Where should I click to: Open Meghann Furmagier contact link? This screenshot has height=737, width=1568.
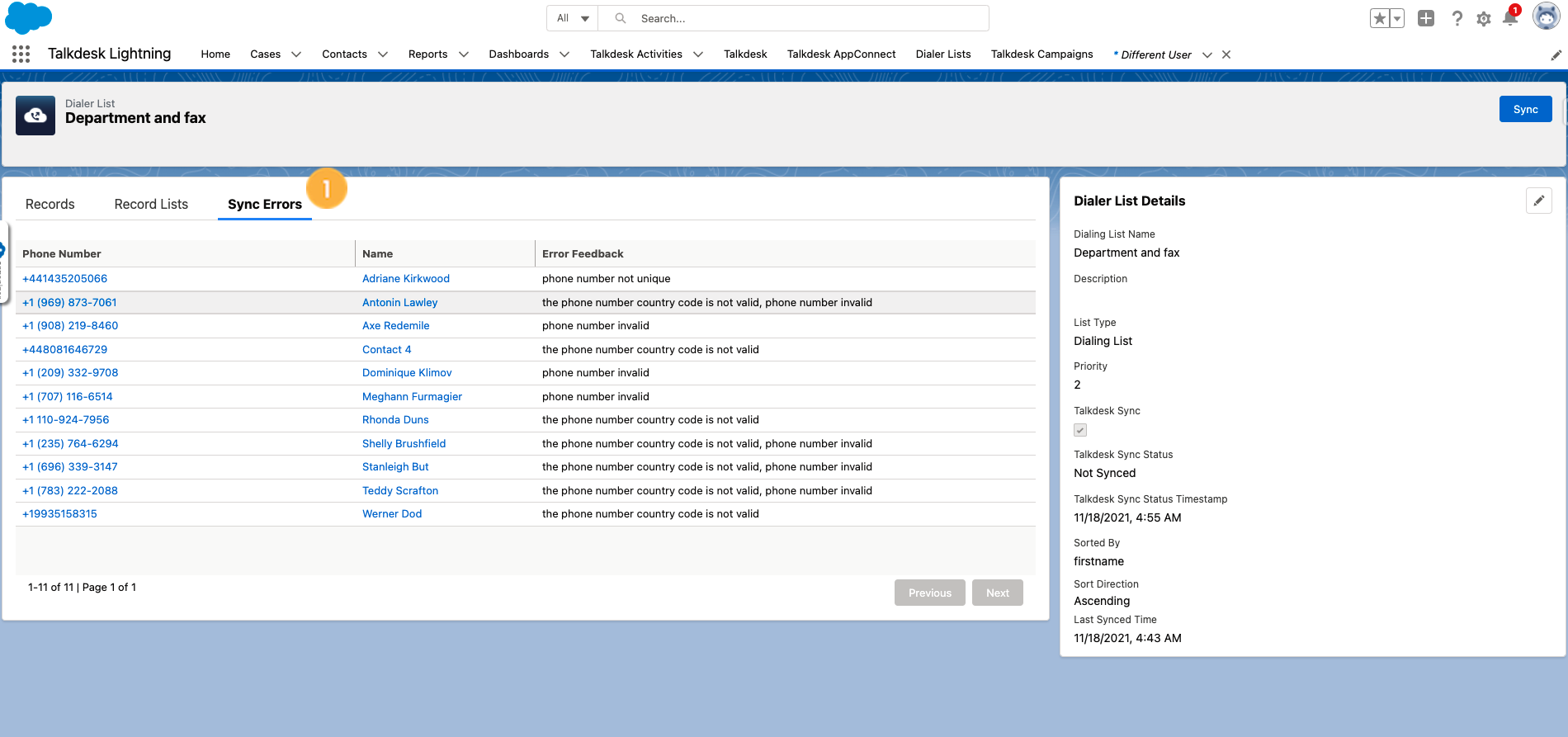point(412,397)
